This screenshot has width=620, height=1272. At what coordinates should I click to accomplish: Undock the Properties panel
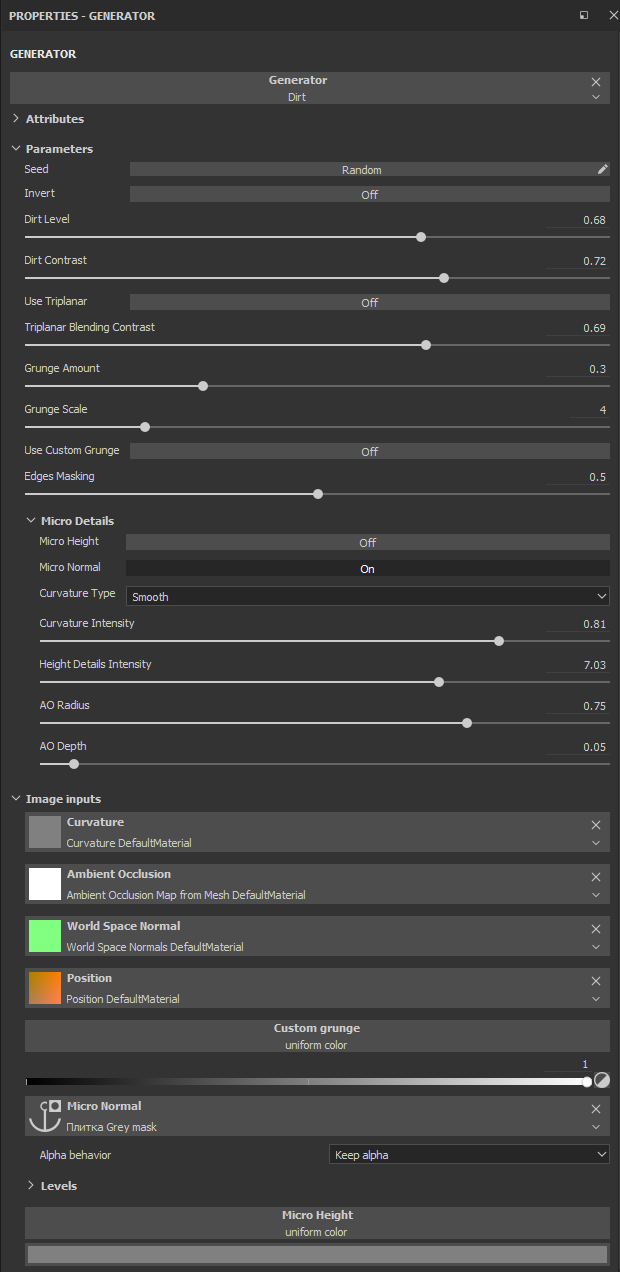click(584, 16)
